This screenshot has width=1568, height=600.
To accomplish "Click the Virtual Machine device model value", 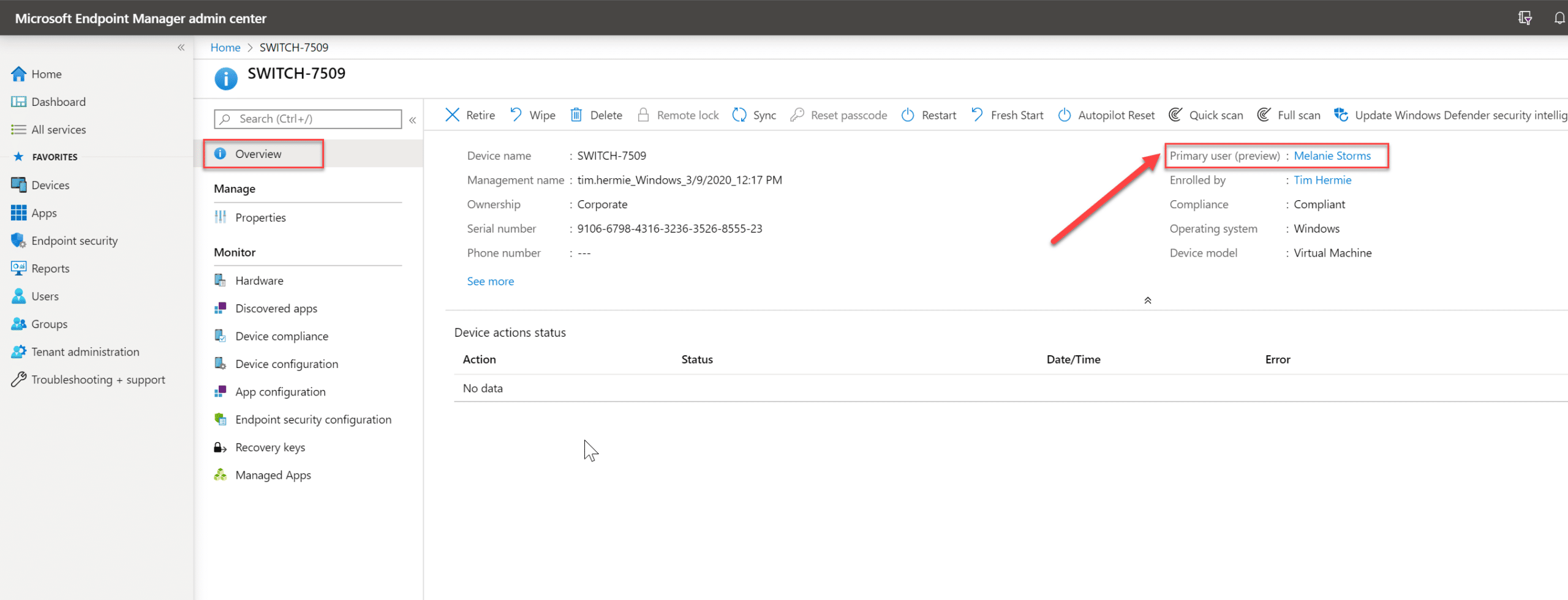I will click(1332, 253).
